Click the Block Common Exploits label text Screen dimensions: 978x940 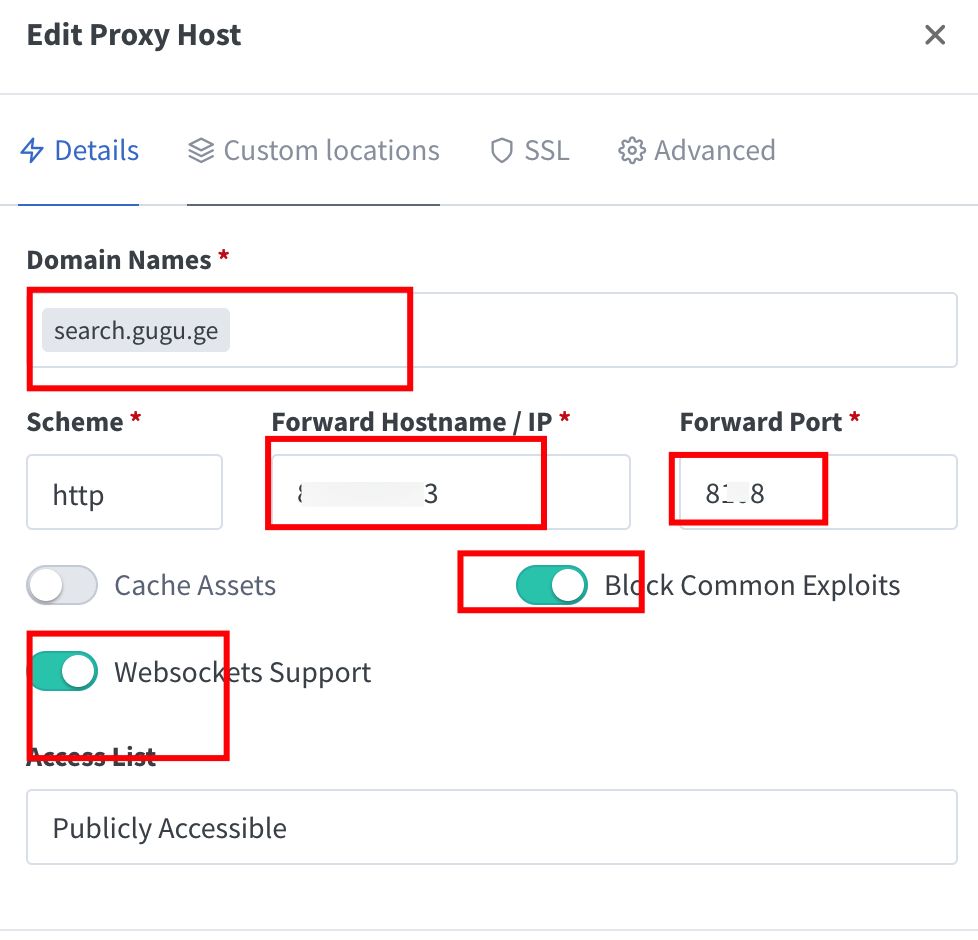click(x=752, y=585)
